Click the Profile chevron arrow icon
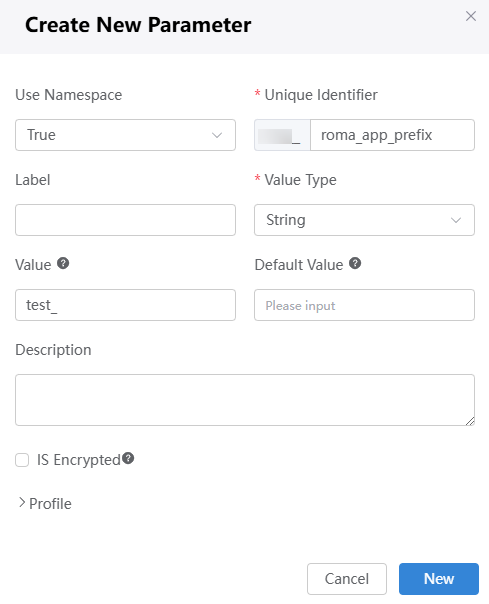Image resolution: width=489 pixels, height=604 pixels. [x=22, y=503]
